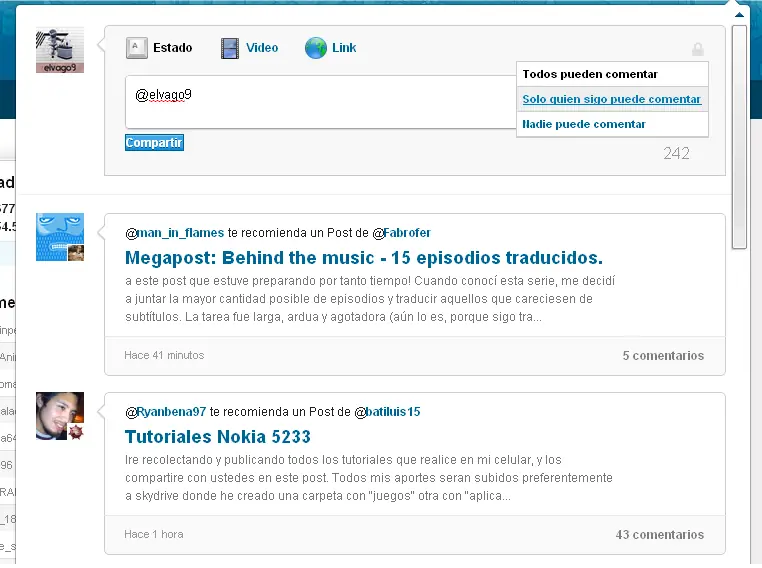This screenshot has width=762, height=568.
Task: Toggle the lock privacy icon
Action: [x=698, y=49]
